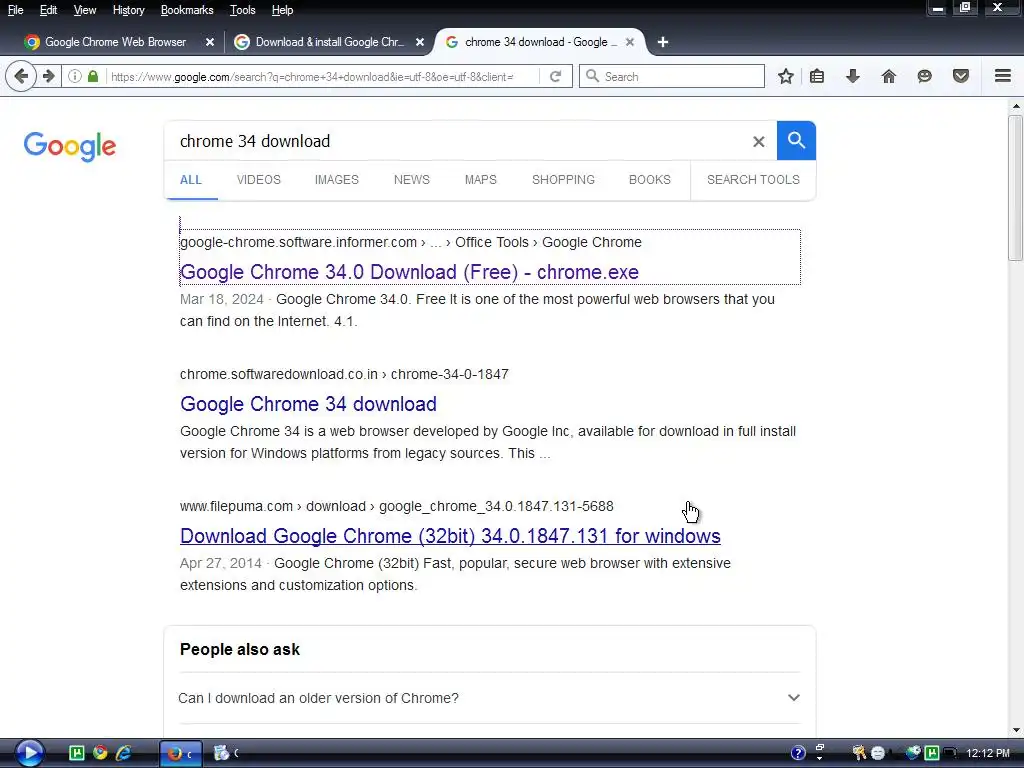Click the globe tray icon beside green H
Image resolution: width=1024 pixels, height=768 pixels.
coord(912,753)
